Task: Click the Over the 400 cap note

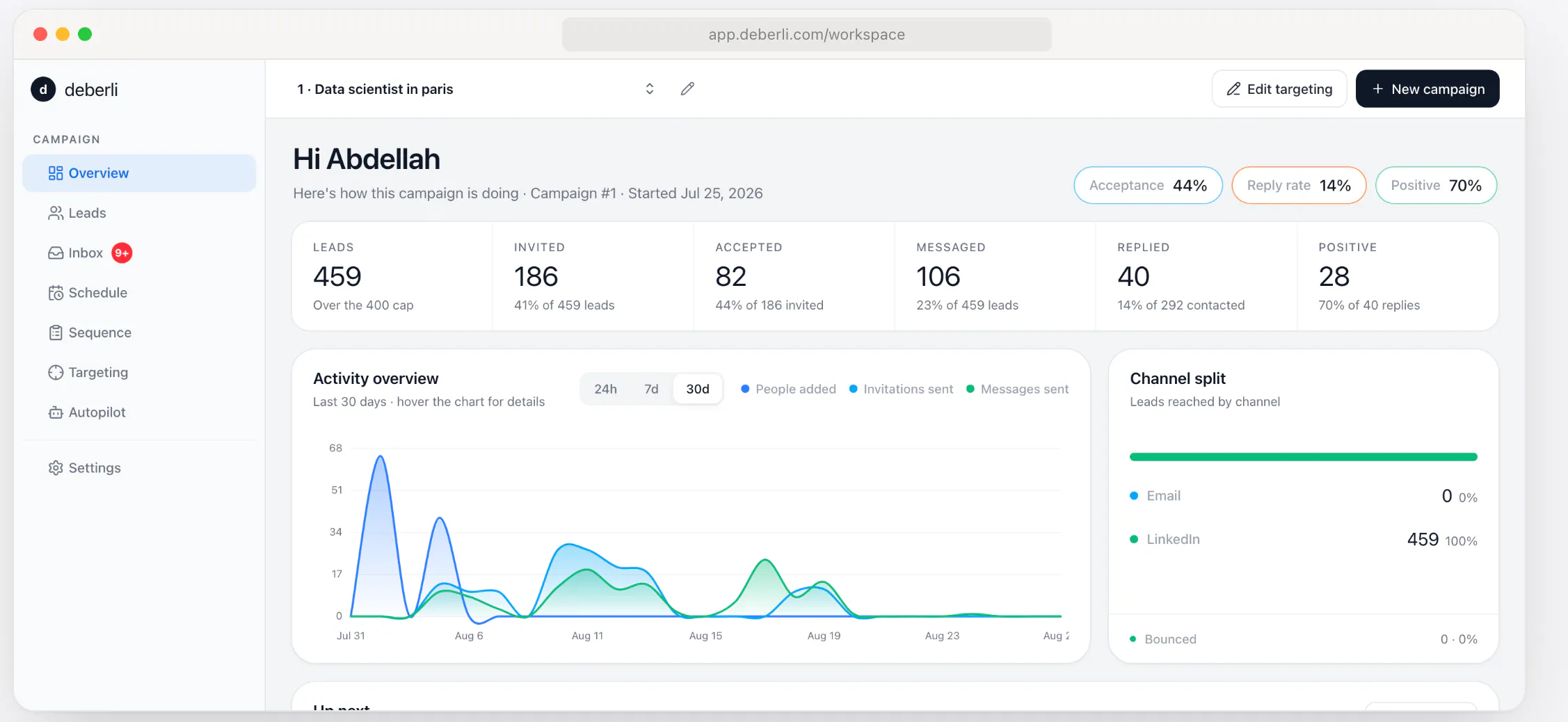Action: 363,305
